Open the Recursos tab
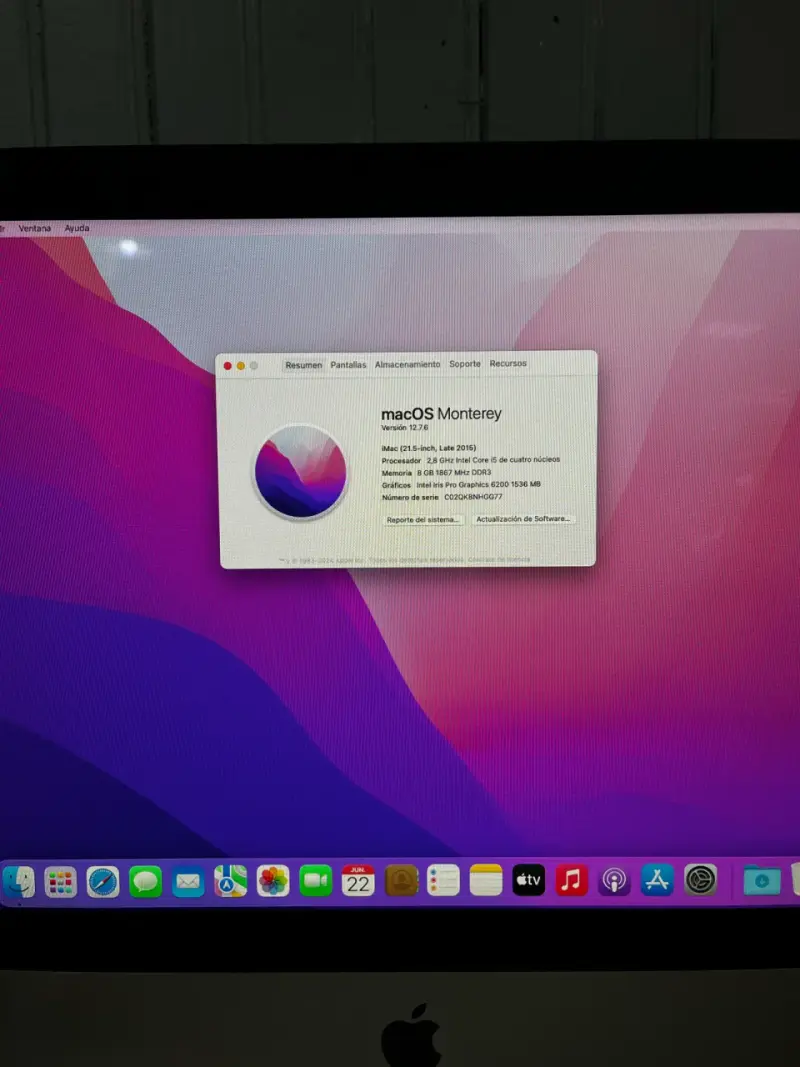This screenshot has width=800, height=1067. coord(508,363)
